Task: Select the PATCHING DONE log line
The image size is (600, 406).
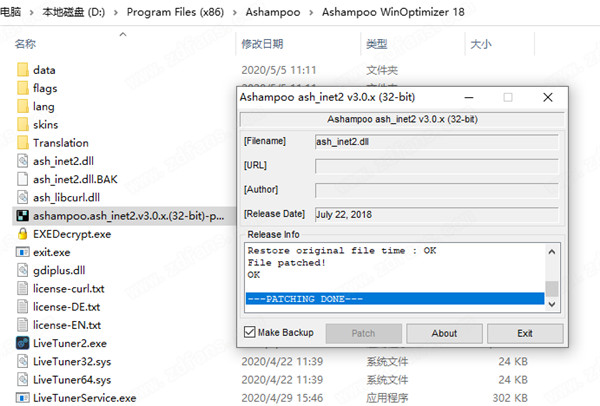Action: [395, 299]
